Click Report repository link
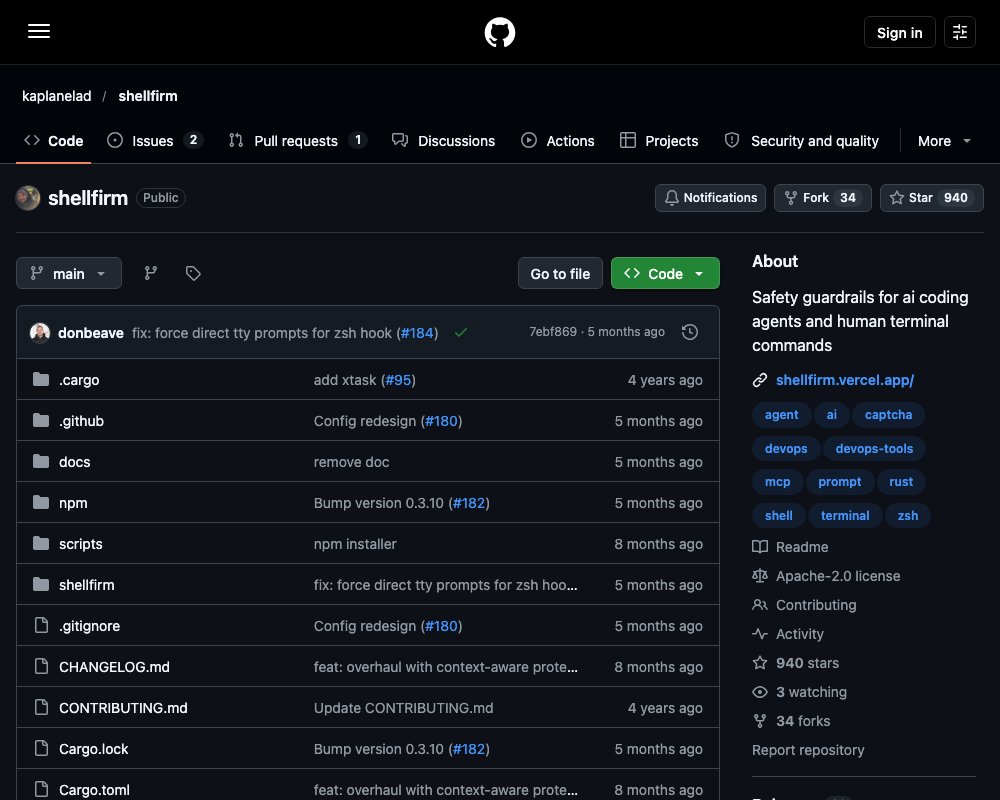Screen dimensions: 1000x800 tap(808, 750)
